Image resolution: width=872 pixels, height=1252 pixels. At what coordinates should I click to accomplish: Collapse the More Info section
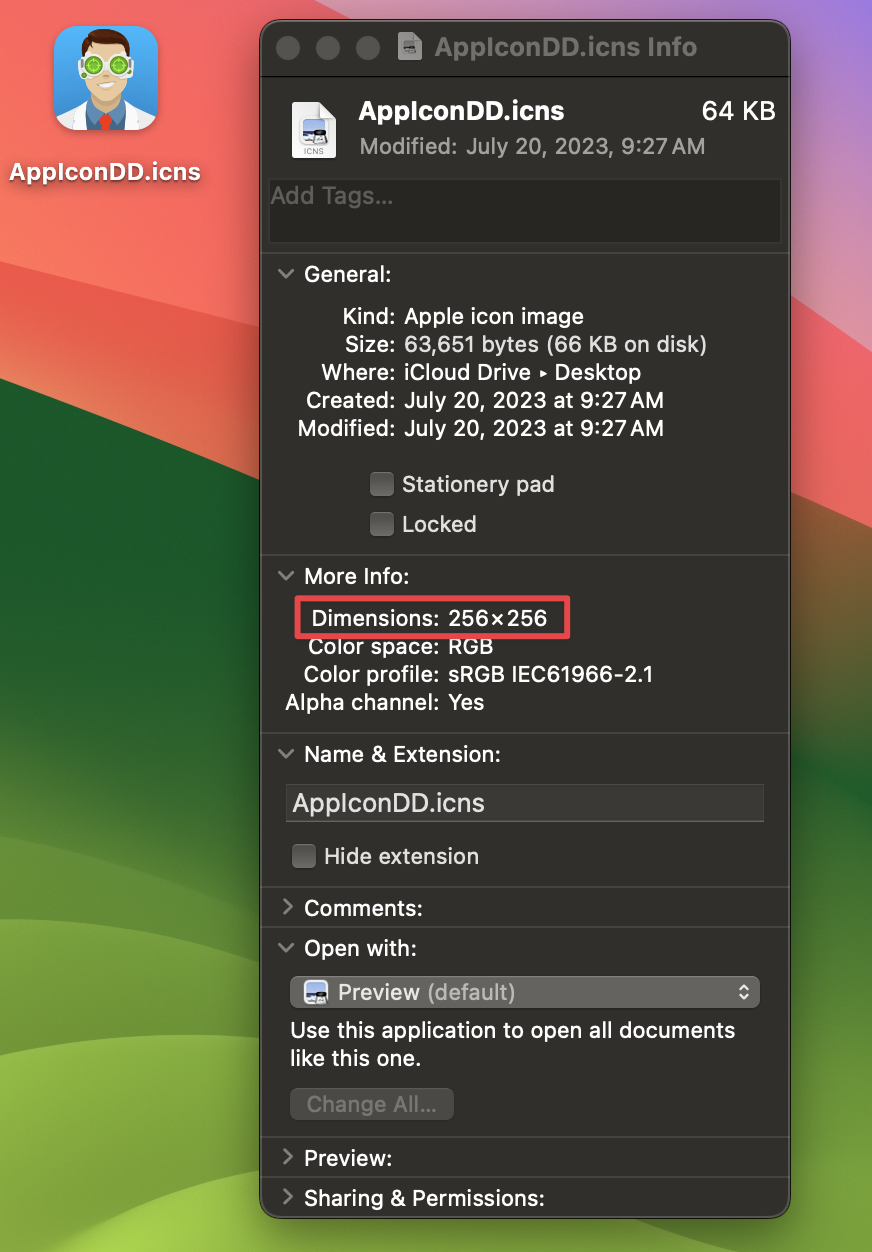286,576
